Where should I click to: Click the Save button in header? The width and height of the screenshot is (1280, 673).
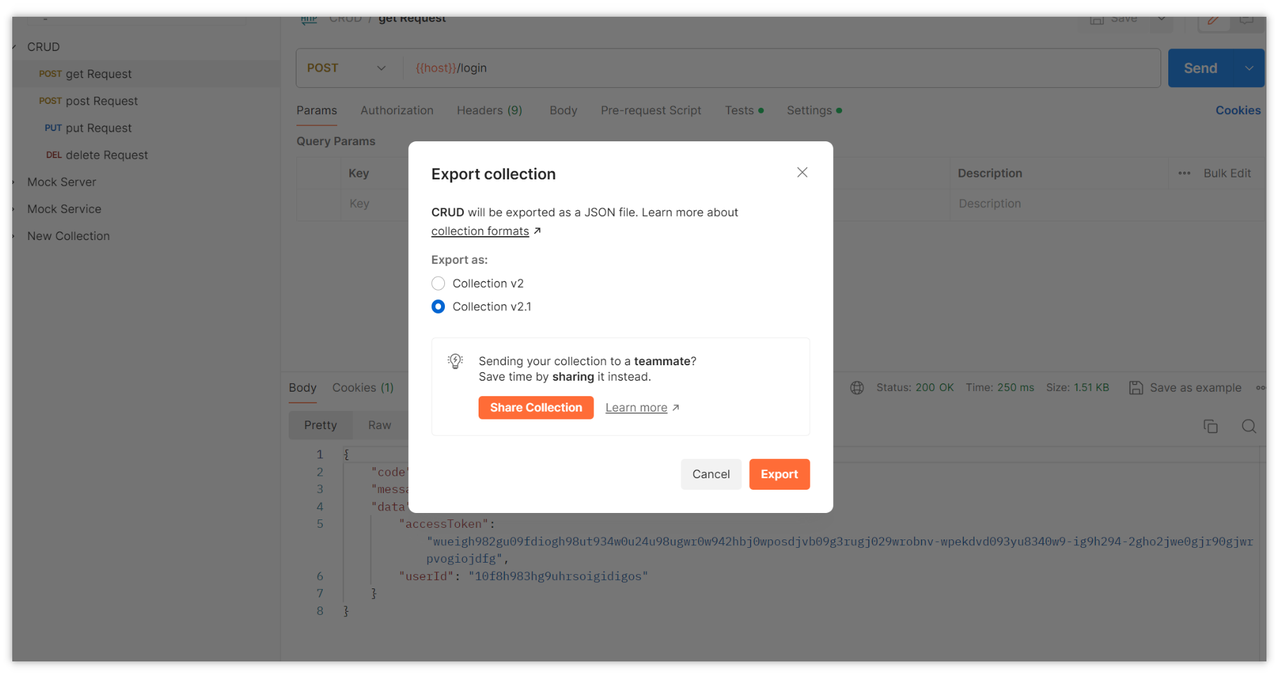pos(1114,19)
